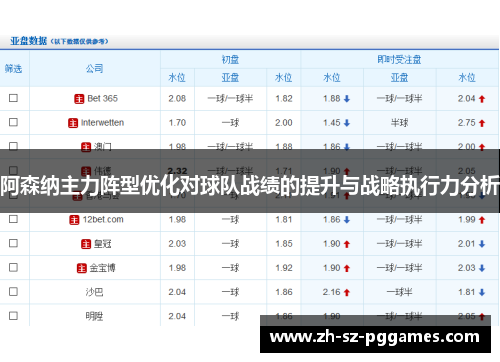Open the 明陞 company link
This screenshot has width=500, height=362.
[94, 316]
